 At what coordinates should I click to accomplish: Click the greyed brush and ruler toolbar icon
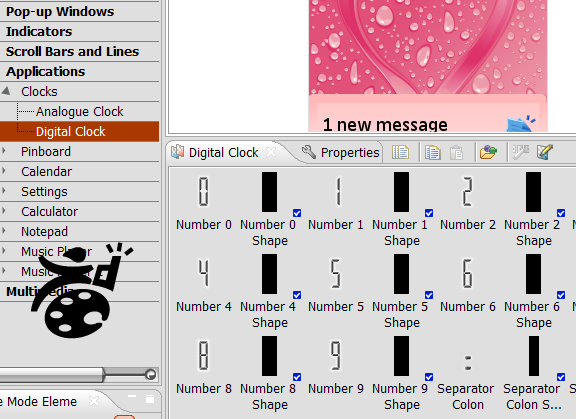pos(521,152)
